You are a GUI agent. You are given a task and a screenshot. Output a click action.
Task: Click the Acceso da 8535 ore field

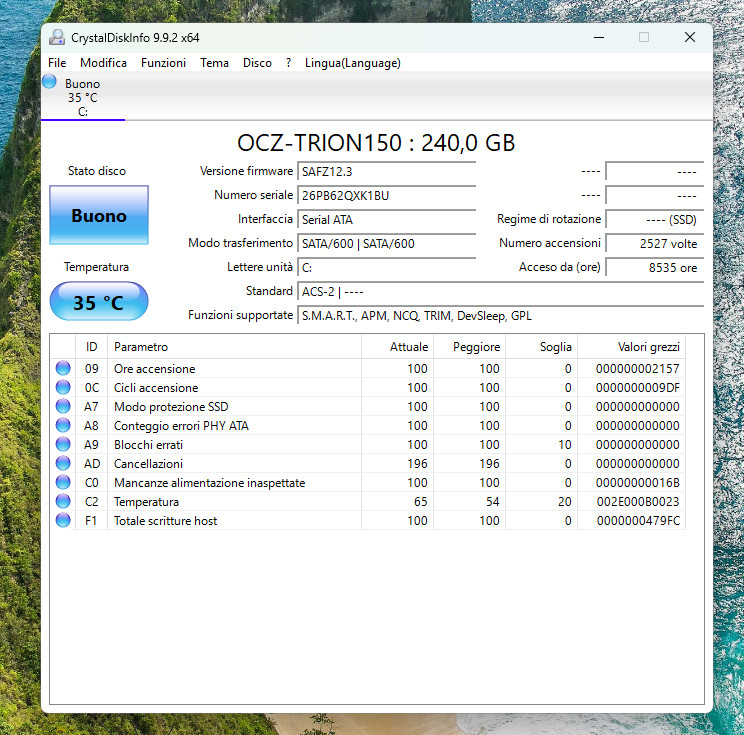pos(655,268)
